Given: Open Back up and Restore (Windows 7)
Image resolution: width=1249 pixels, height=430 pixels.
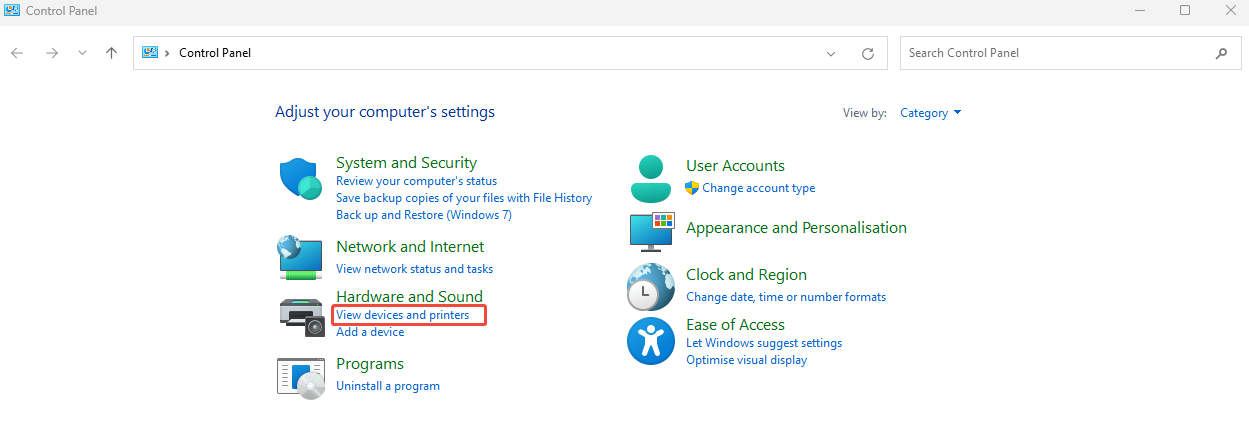Looking at the screenshot, I should coord(423,215).
